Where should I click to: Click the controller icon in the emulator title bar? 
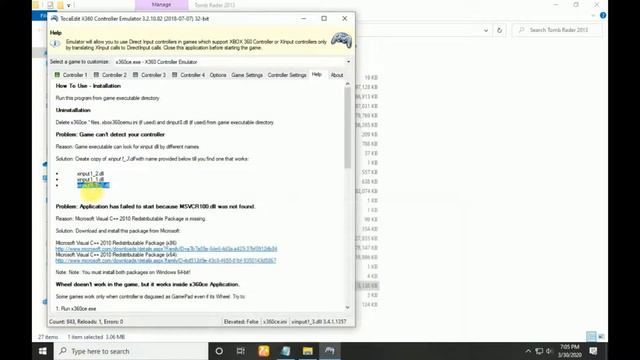coord(54,18)
